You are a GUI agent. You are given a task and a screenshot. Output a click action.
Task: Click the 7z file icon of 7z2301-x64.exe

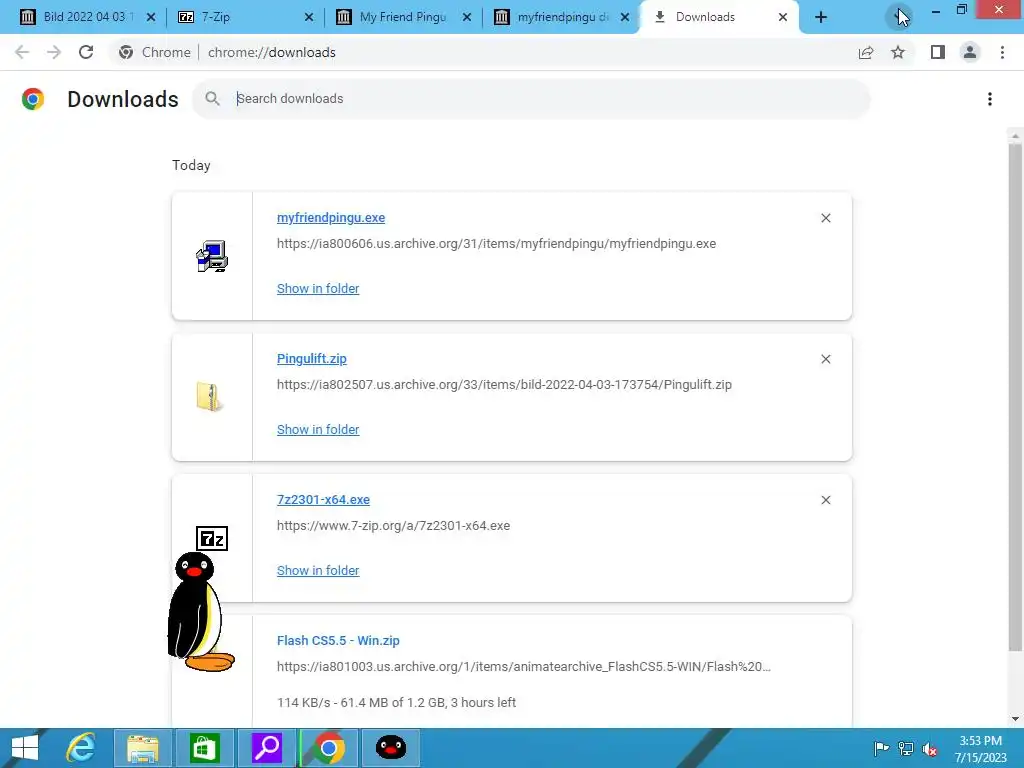(x=212, y=539)
